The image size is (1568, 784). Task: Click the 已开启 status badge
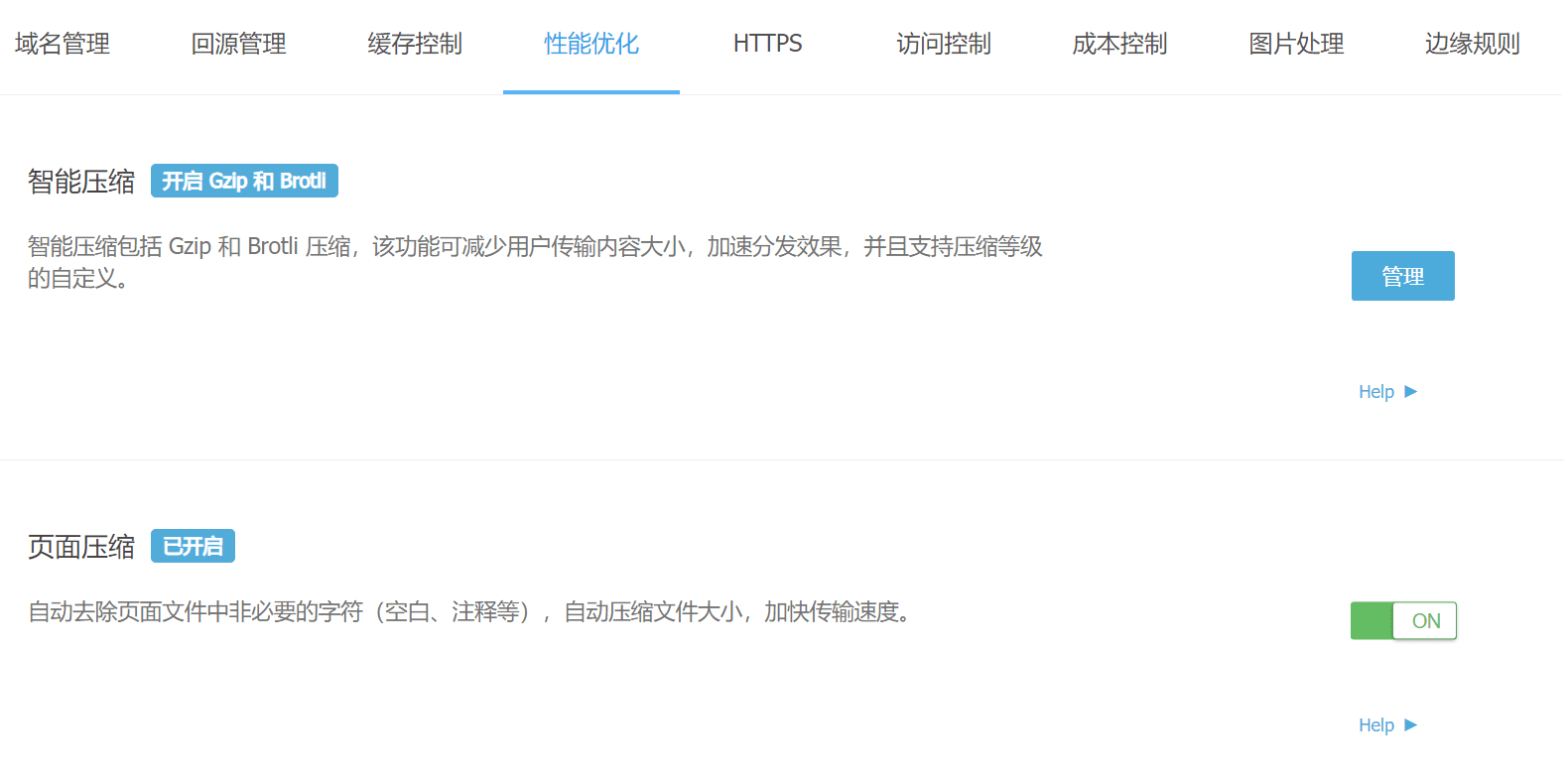(193, 546)
